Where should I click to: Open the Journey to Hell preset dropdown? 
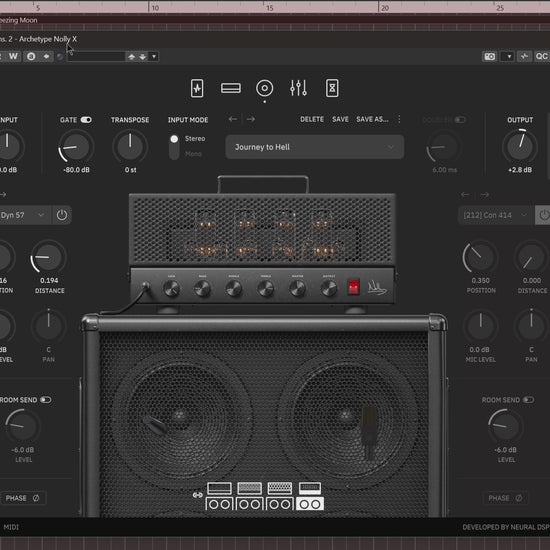315,147
